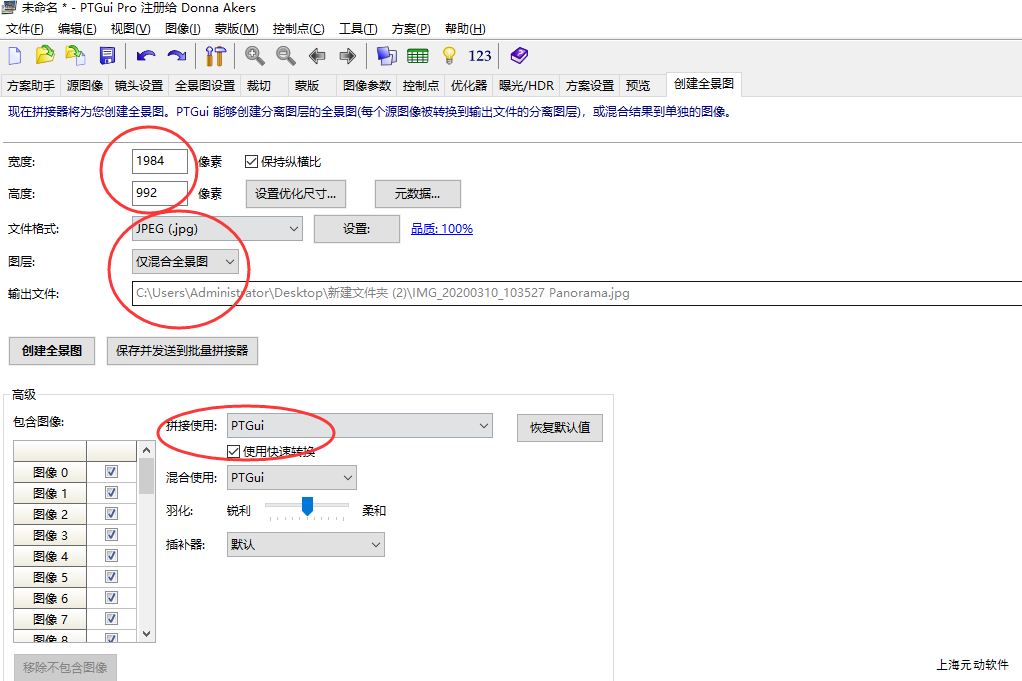Click the zoom in magnifier icon

pyautogui.click(x=255, y=56)
